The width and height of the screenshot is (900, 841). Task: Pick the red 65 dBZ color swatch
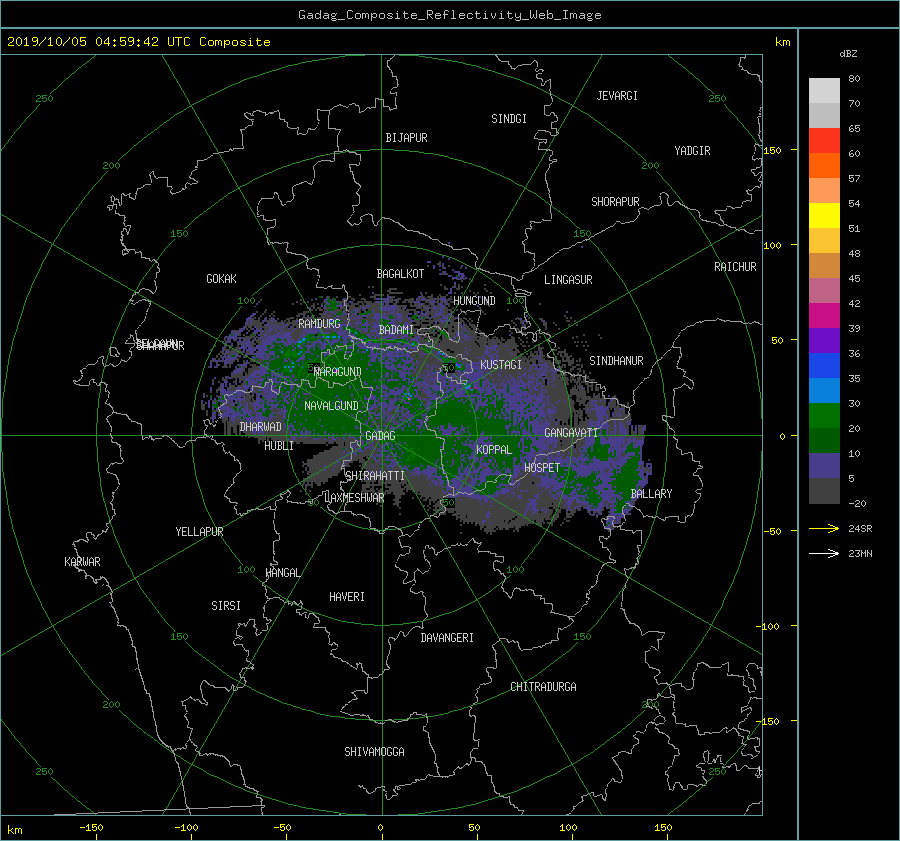(x=824, y=141)
